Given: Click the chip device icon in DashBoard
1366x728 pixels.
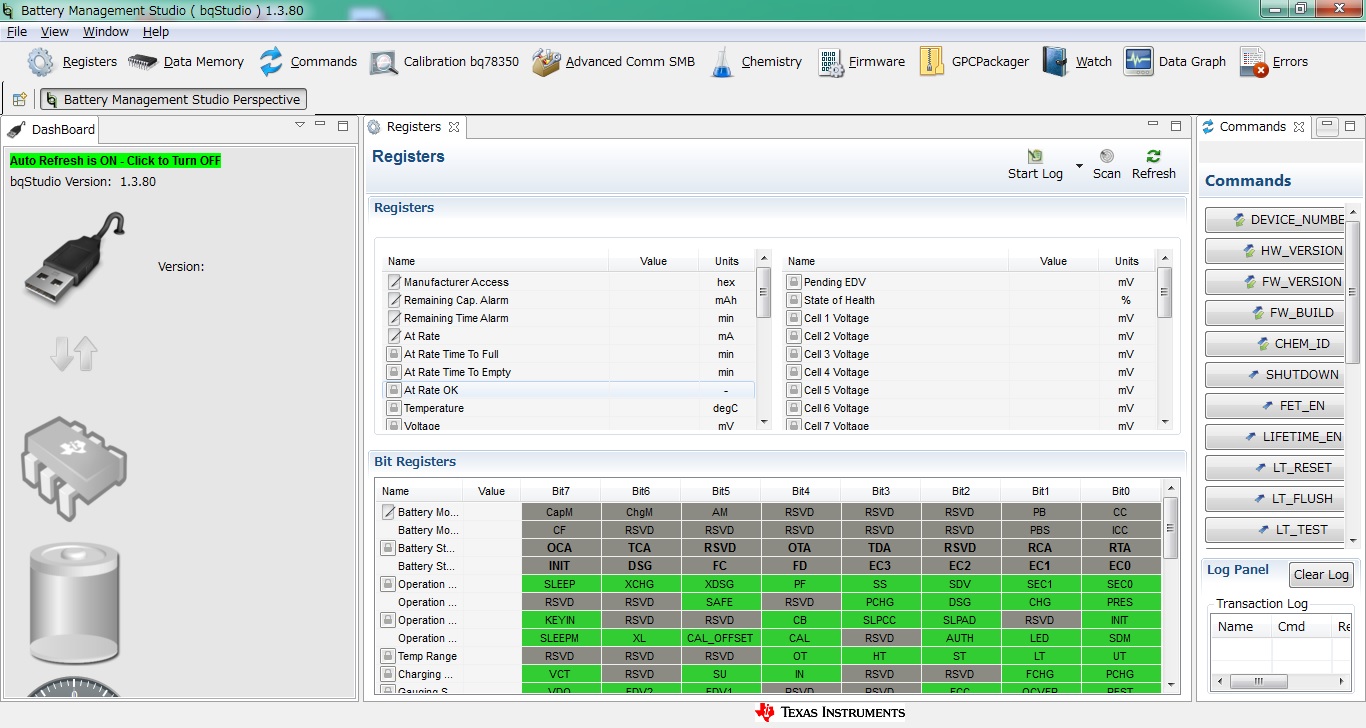Looking at the screenshot, I should coord(75,468).
